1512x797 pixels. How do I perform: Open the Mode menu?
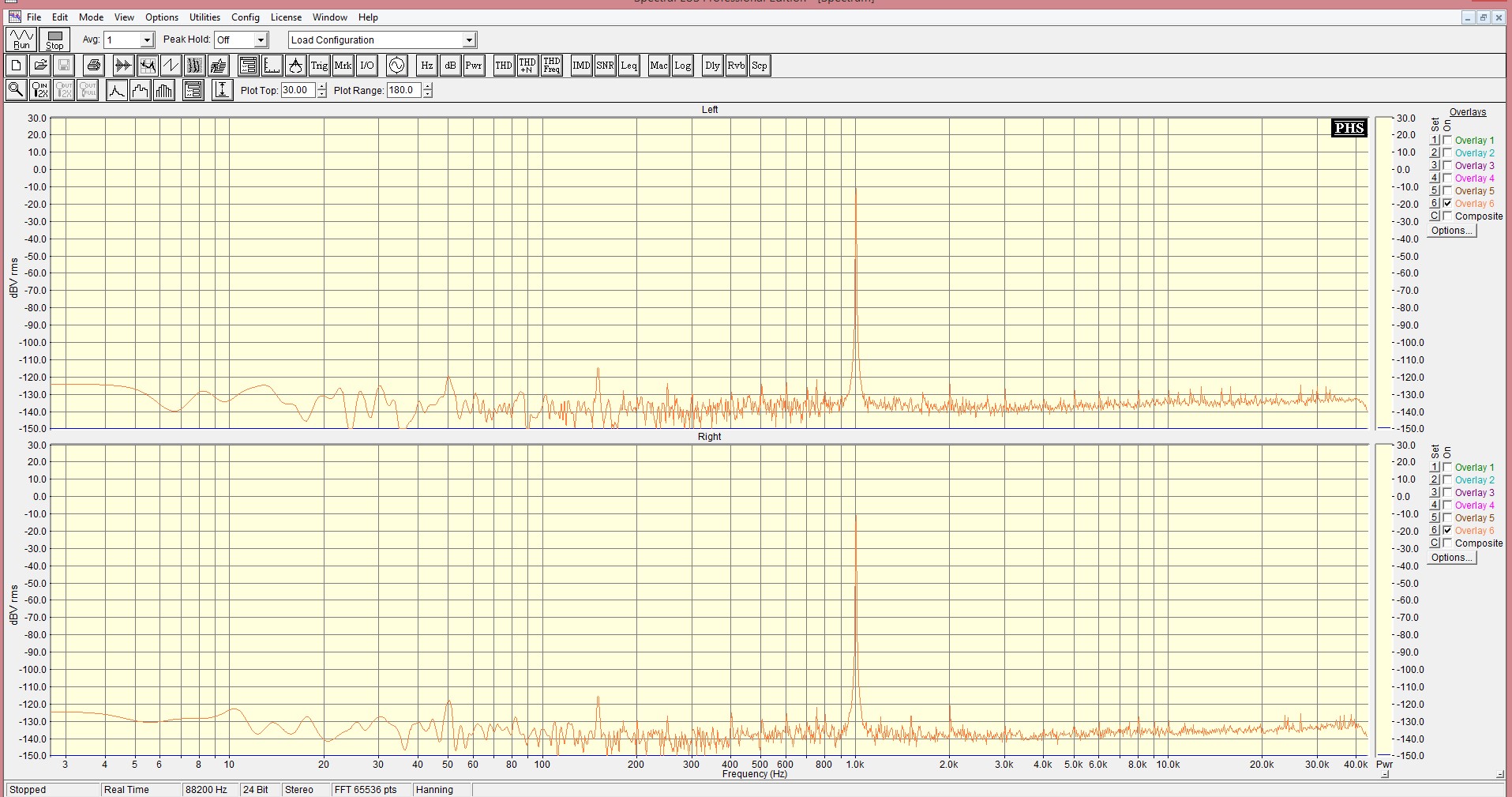pos(91,17)
